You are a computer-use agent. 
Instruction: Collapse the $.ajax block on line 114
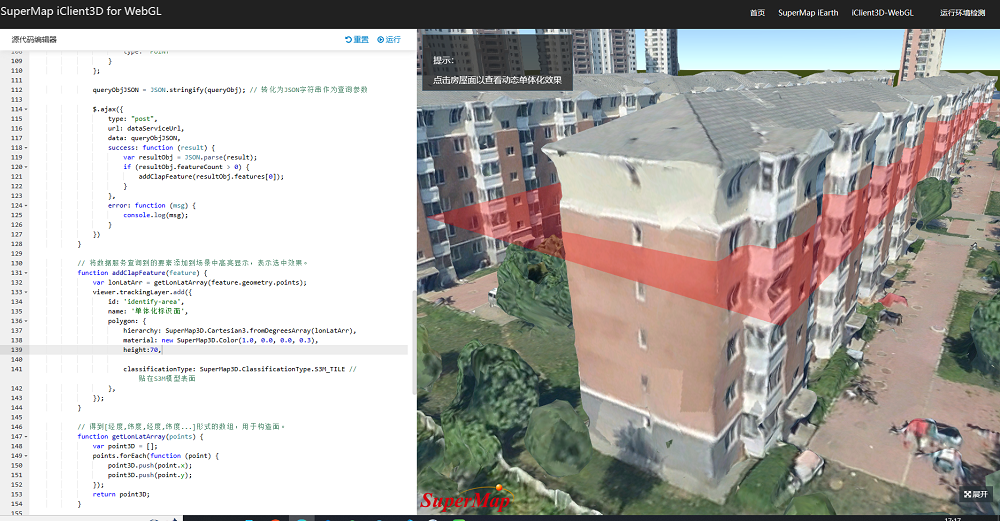pos(26,109)
